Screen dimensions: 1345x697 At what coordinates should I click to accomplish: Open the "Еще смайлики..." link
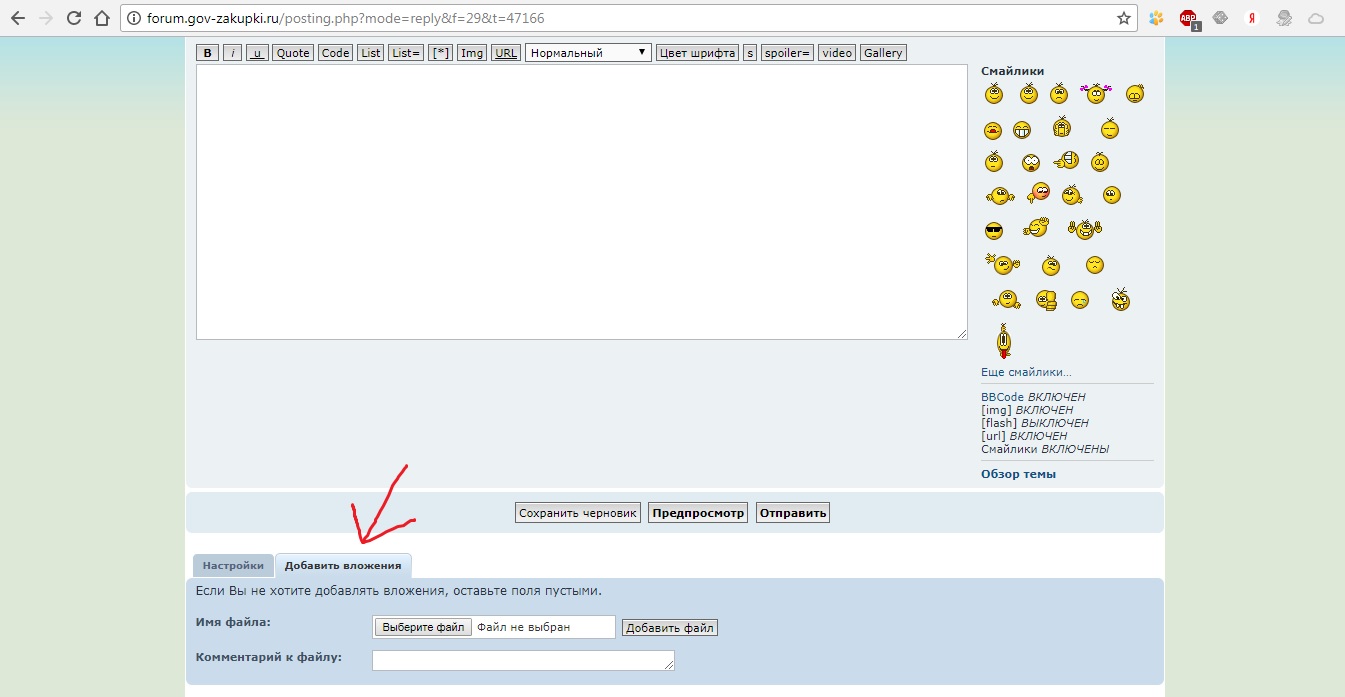click(1026, 372)
